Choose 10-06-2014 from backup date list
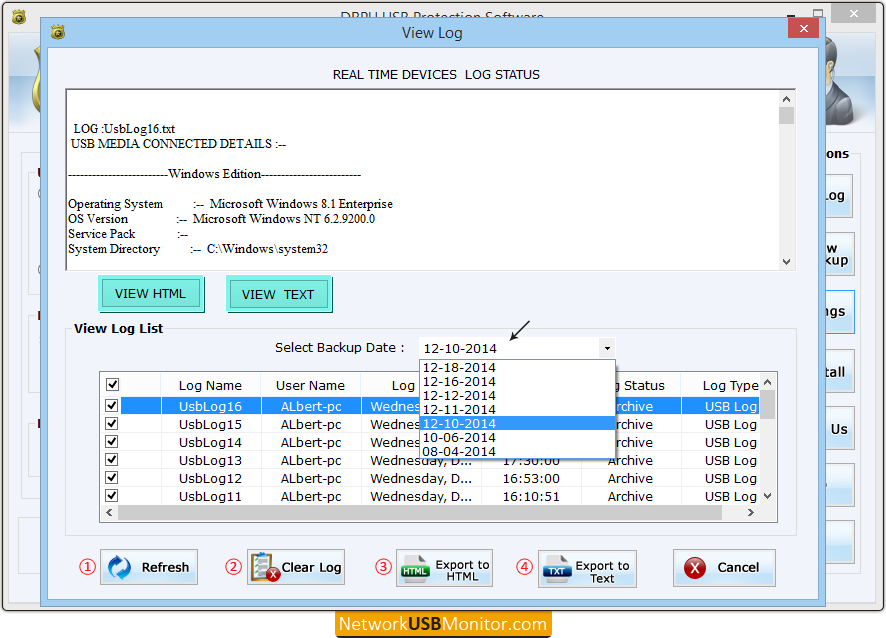 pos(517,437)
